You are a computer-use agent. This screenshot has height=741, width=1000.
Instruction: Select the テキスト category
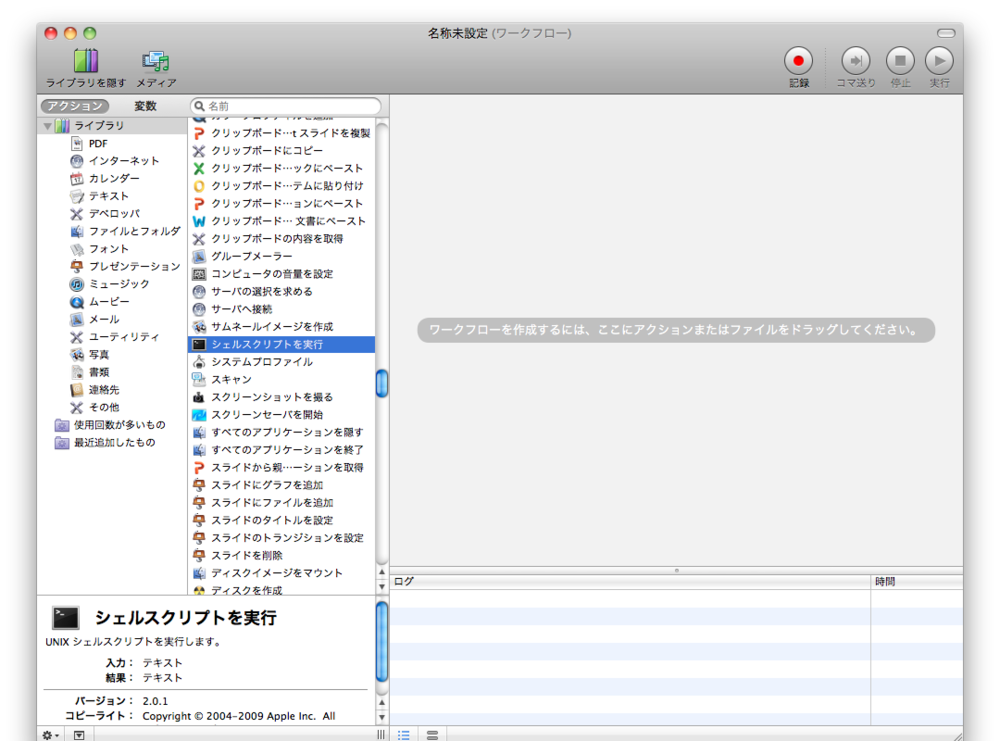click(99, 196)
